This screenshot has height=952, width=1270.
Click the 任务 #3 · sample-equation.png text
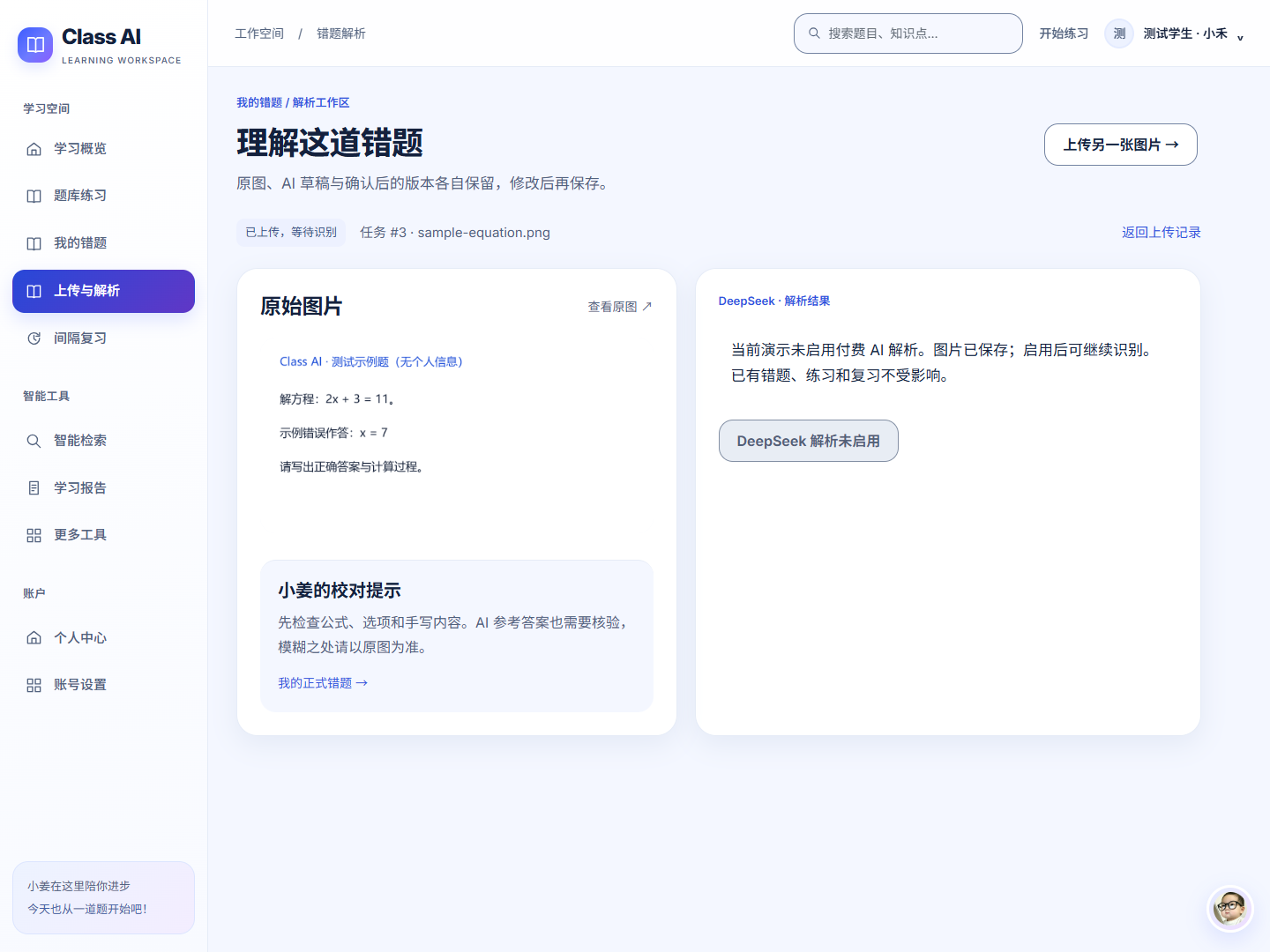point(455,233)
